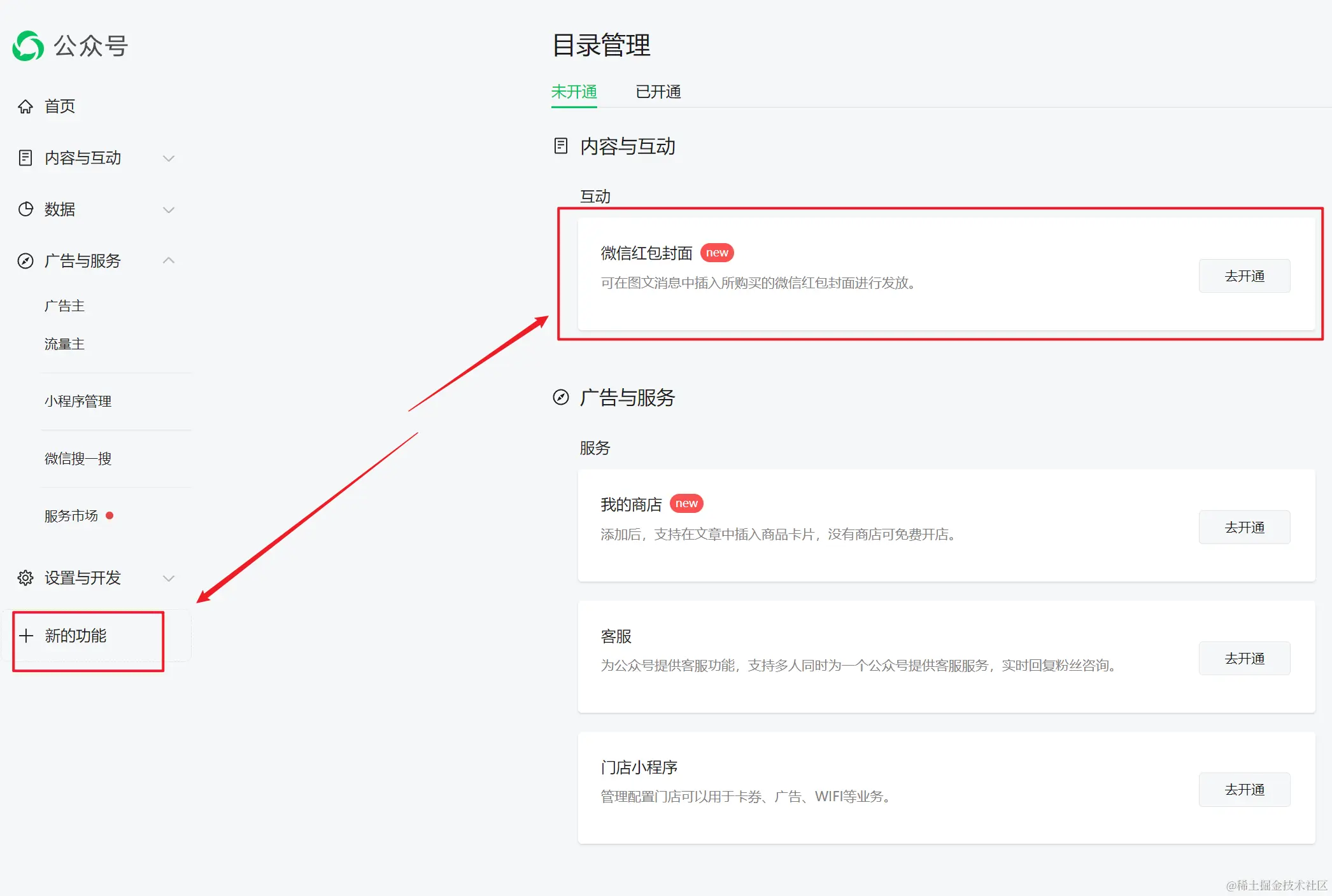Open 微信搜一搜 in the sidebar
Image resolution: width=1332 pixels, height=896 pixels.
click(78, 459)
